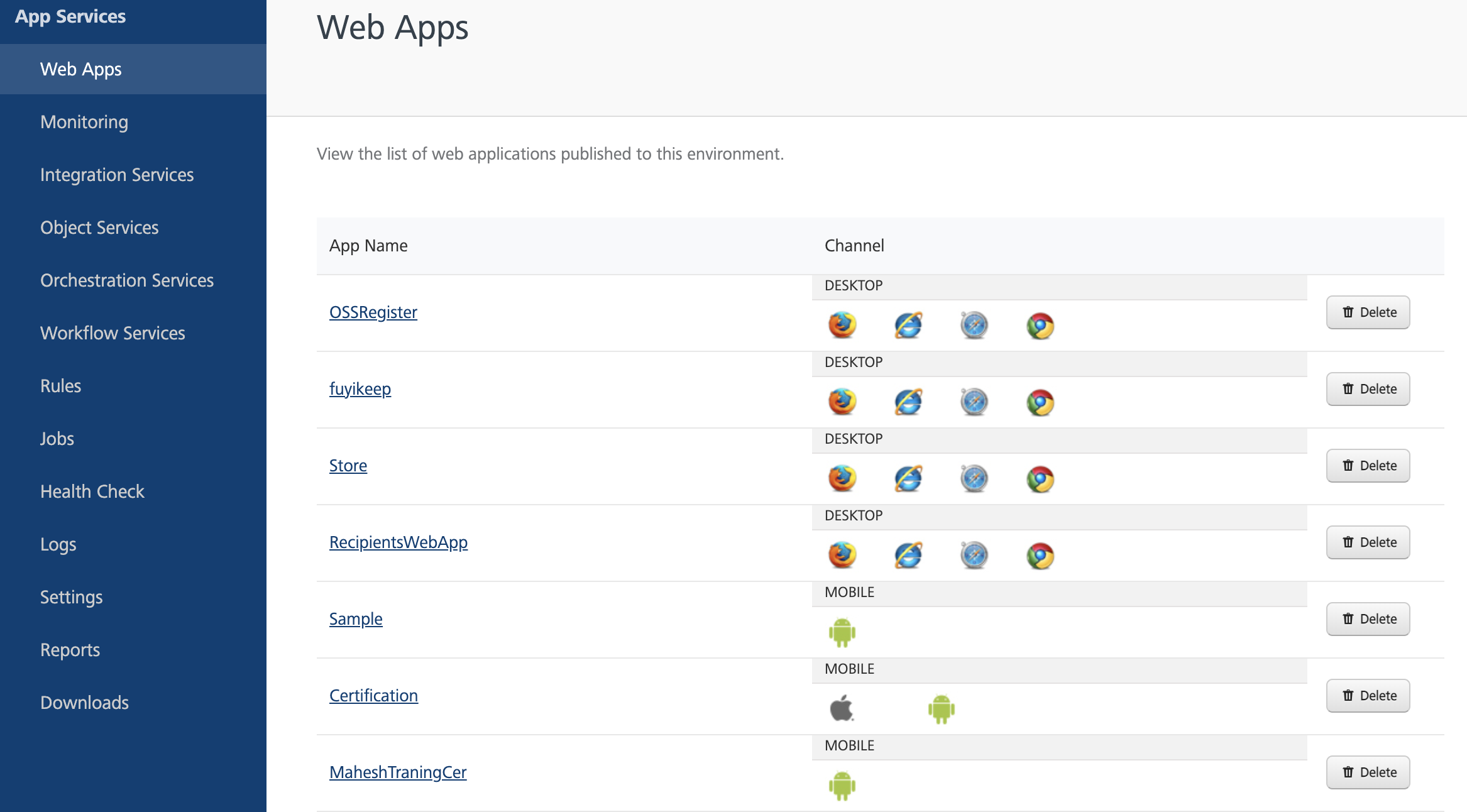Click Chrome icon in RecipientsWebApp row
The width and height of the screenshot is (1467, 812).
coord(1040,556)
